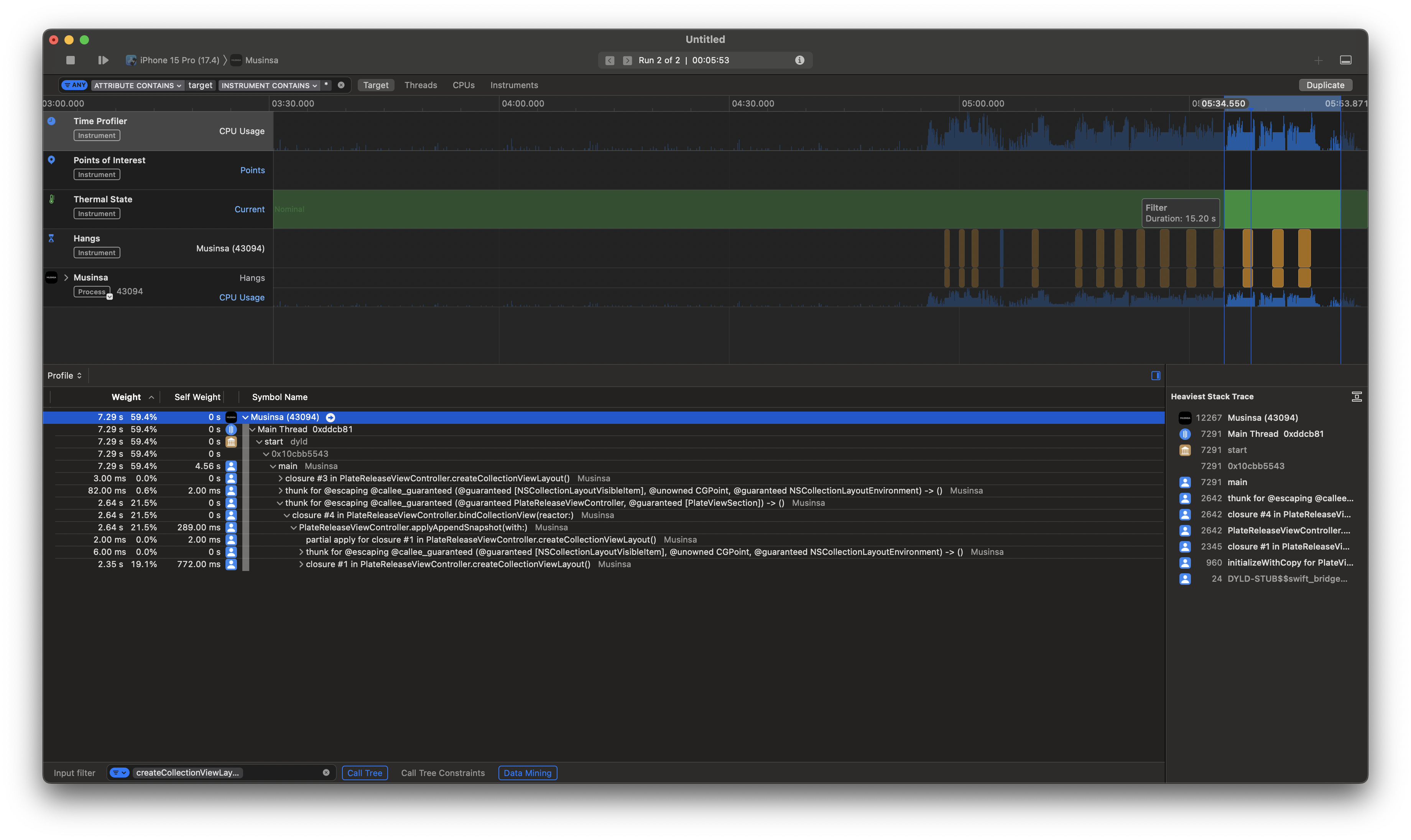Expand closure #3 createCollectionViewLayout row

280,479
